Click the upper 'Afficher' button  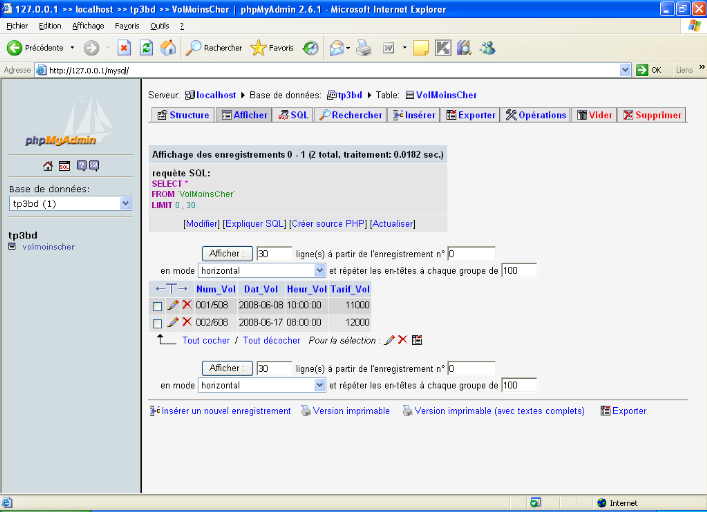(x=226, y=254)
